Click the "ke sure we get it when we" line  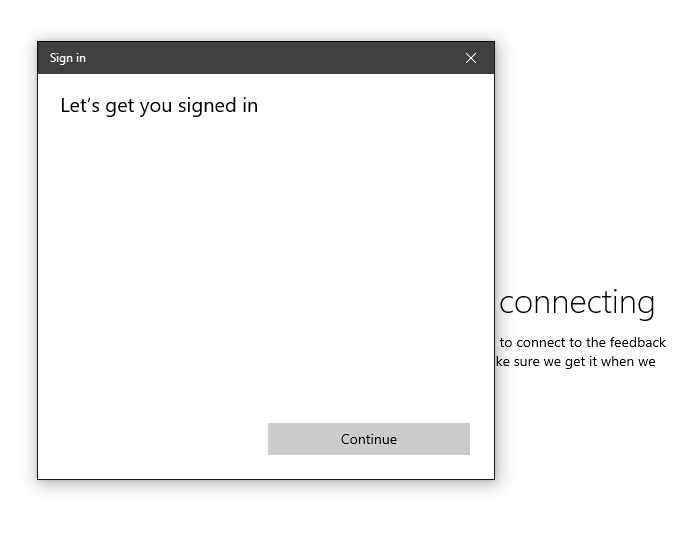pos(576,361)
